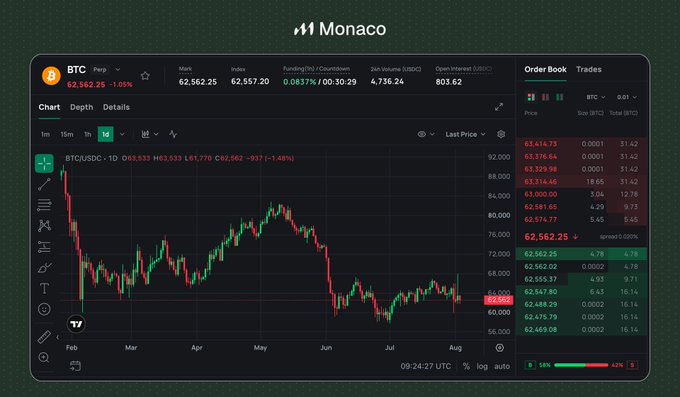Image resolution: width=680 pixels, height=397 pixels.
Task: Open the Last Price dropdown
Action: pos(465,134)
